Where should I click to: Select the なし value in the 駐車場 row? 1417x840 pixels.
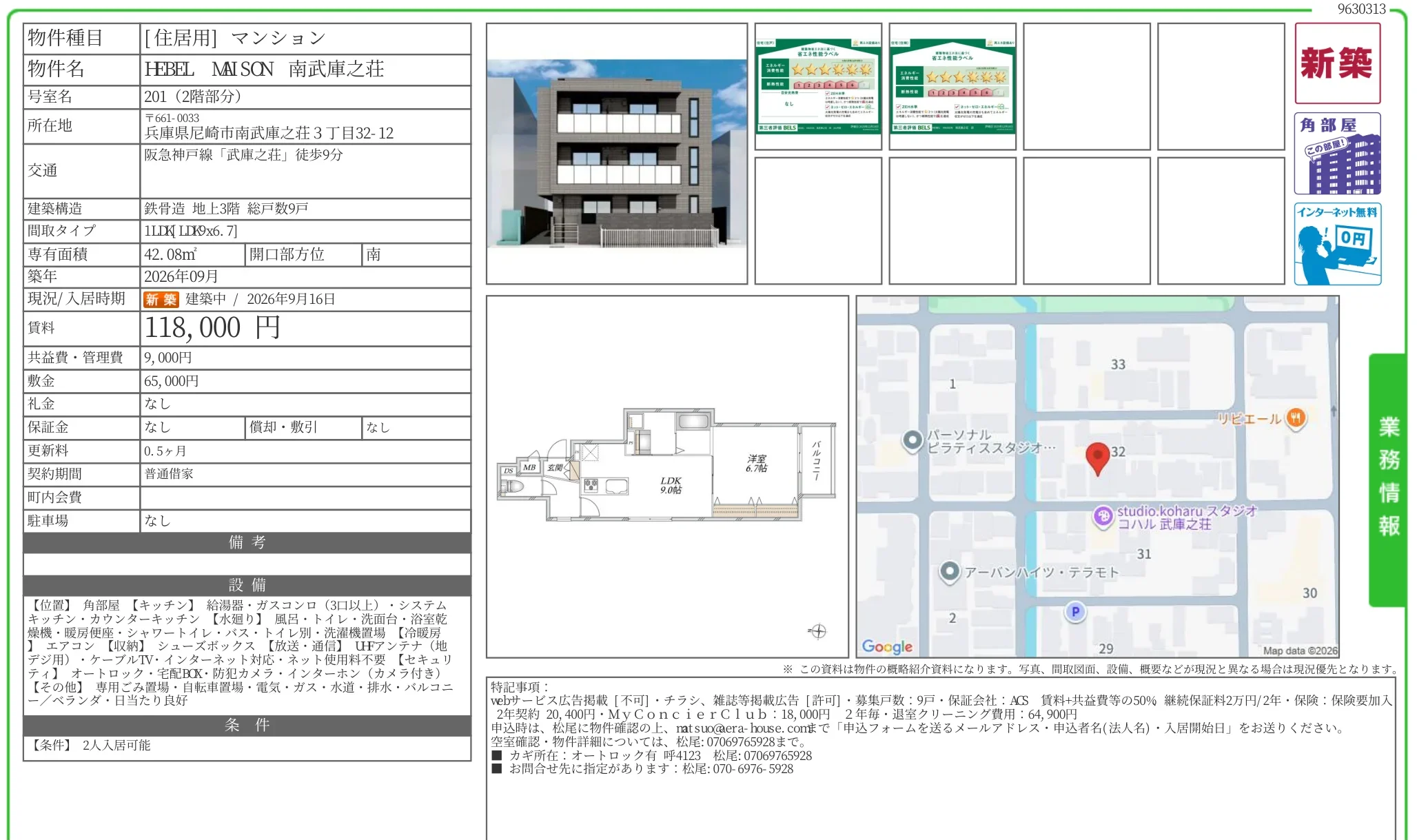(157, 521)
